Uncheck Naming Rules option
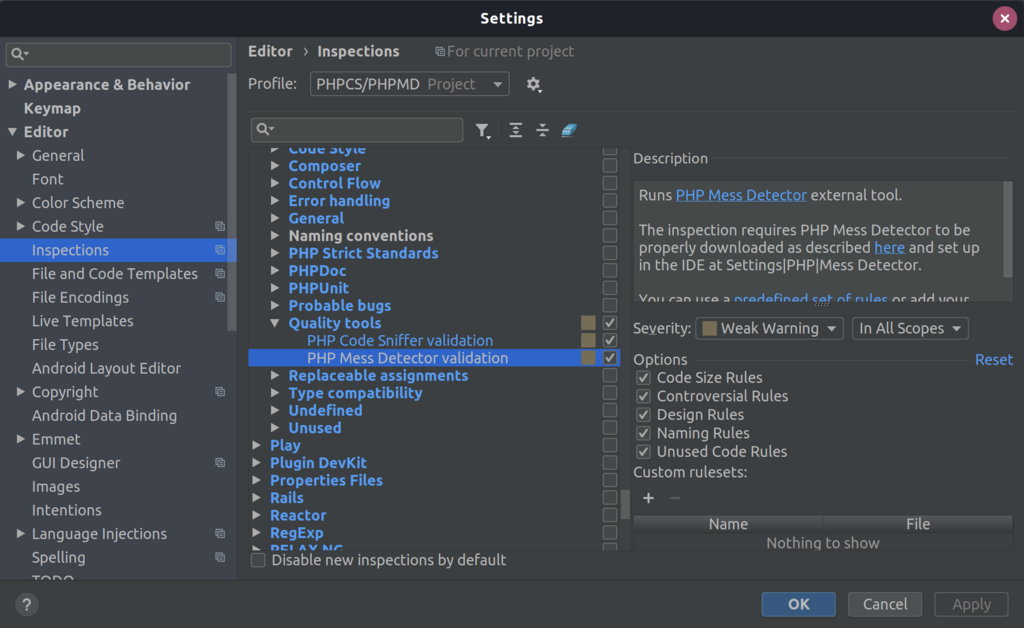Image resolution: width=1024 pixels, height=628 pixels. coord(643,433)
